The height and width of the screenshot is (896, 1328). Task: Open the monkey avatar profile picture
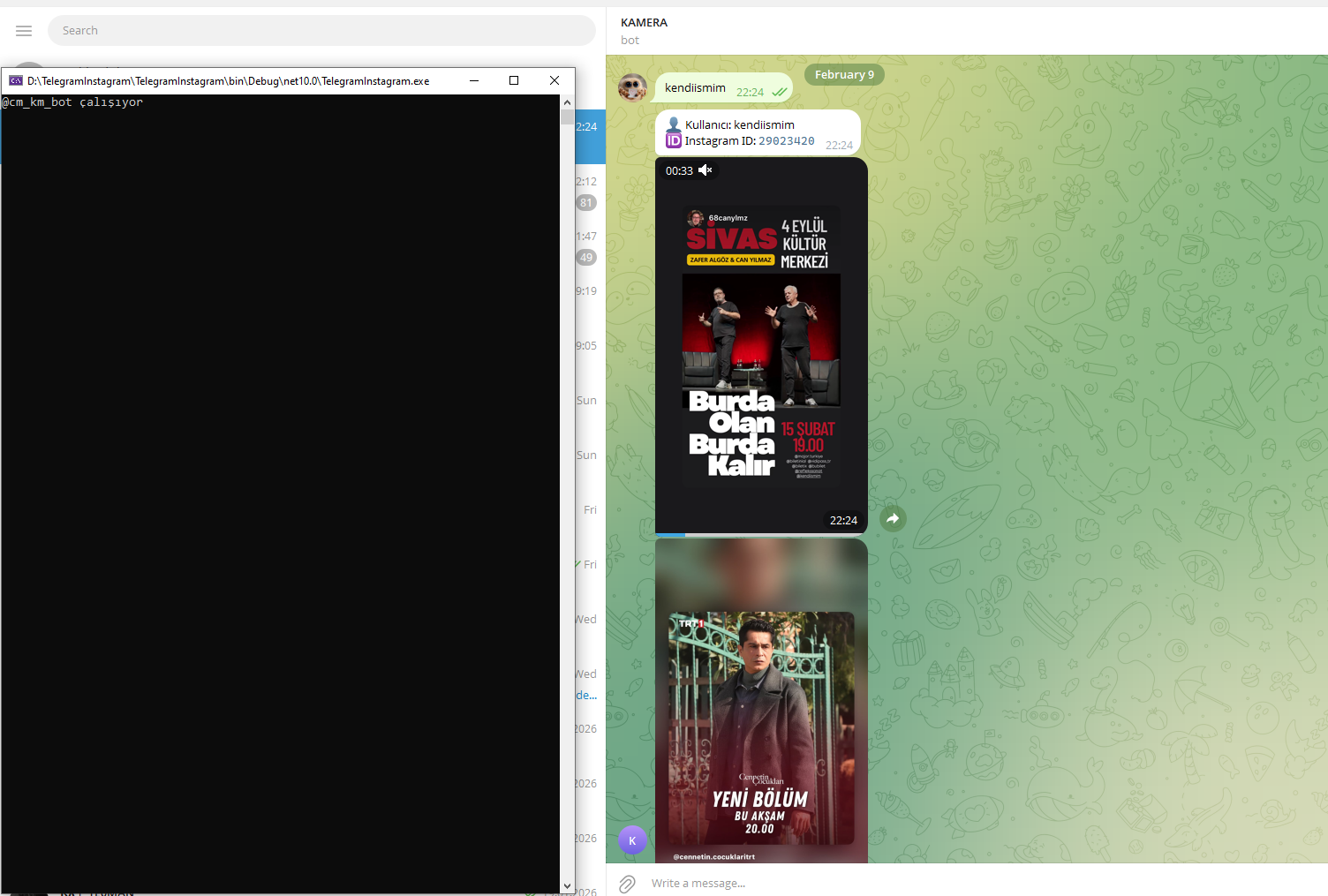(x=632, y=87)
